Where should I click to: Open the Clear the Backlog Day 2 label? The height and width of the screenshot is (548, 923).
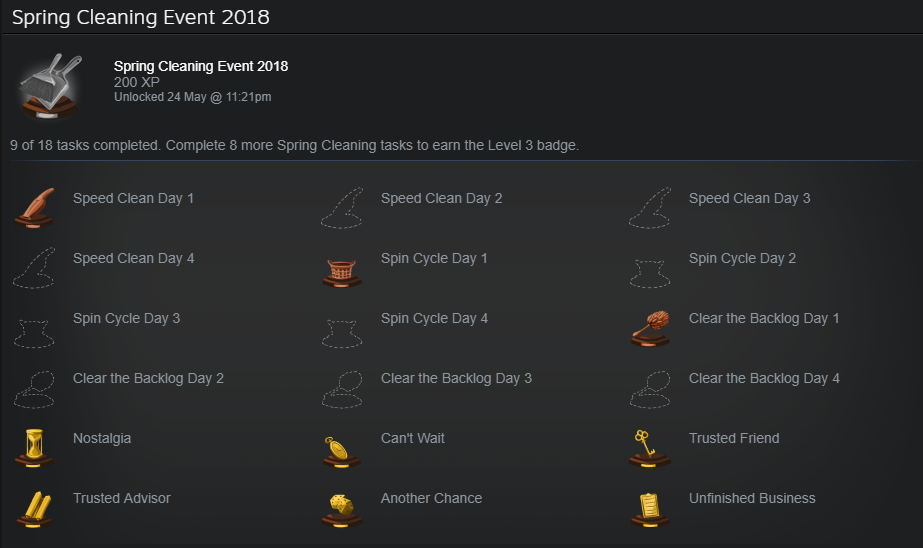tap(148, 378)
